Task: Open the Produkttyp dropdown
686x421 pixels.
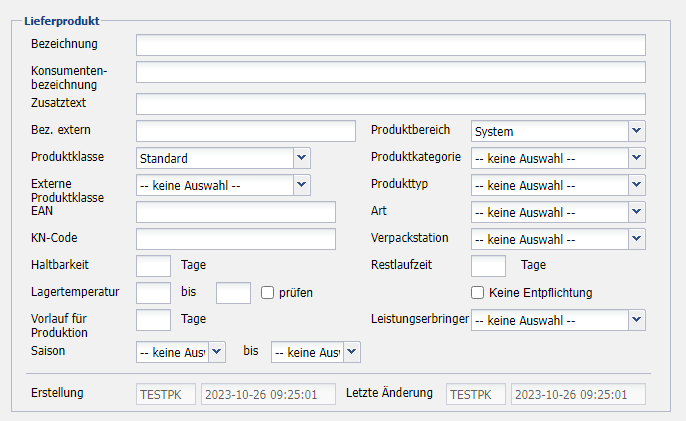Action: pos(557,185)
